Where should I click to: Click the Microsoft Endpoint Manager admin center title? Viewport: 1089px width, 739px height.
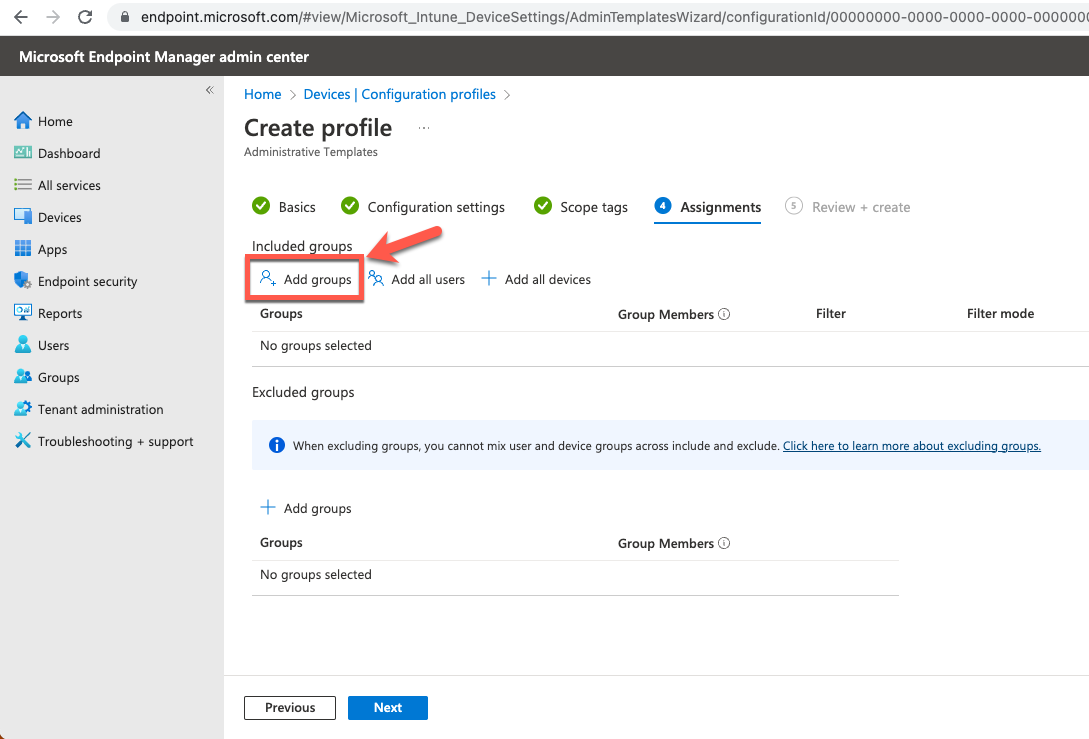pos(164,57)
